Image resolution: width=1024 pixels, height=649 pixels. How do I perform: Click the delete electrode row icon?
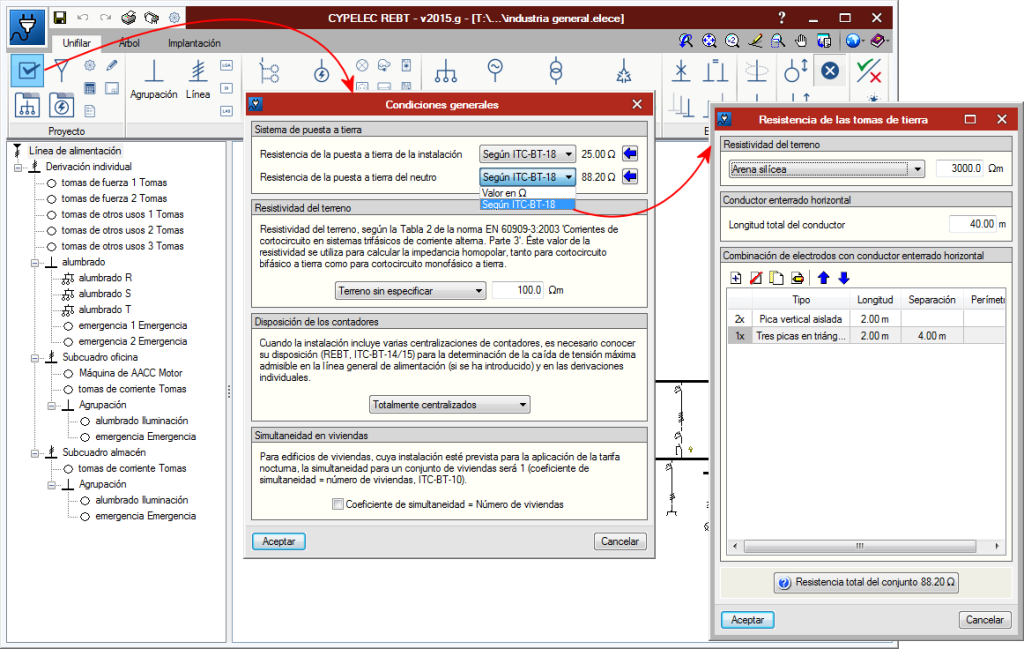point(756,278)
